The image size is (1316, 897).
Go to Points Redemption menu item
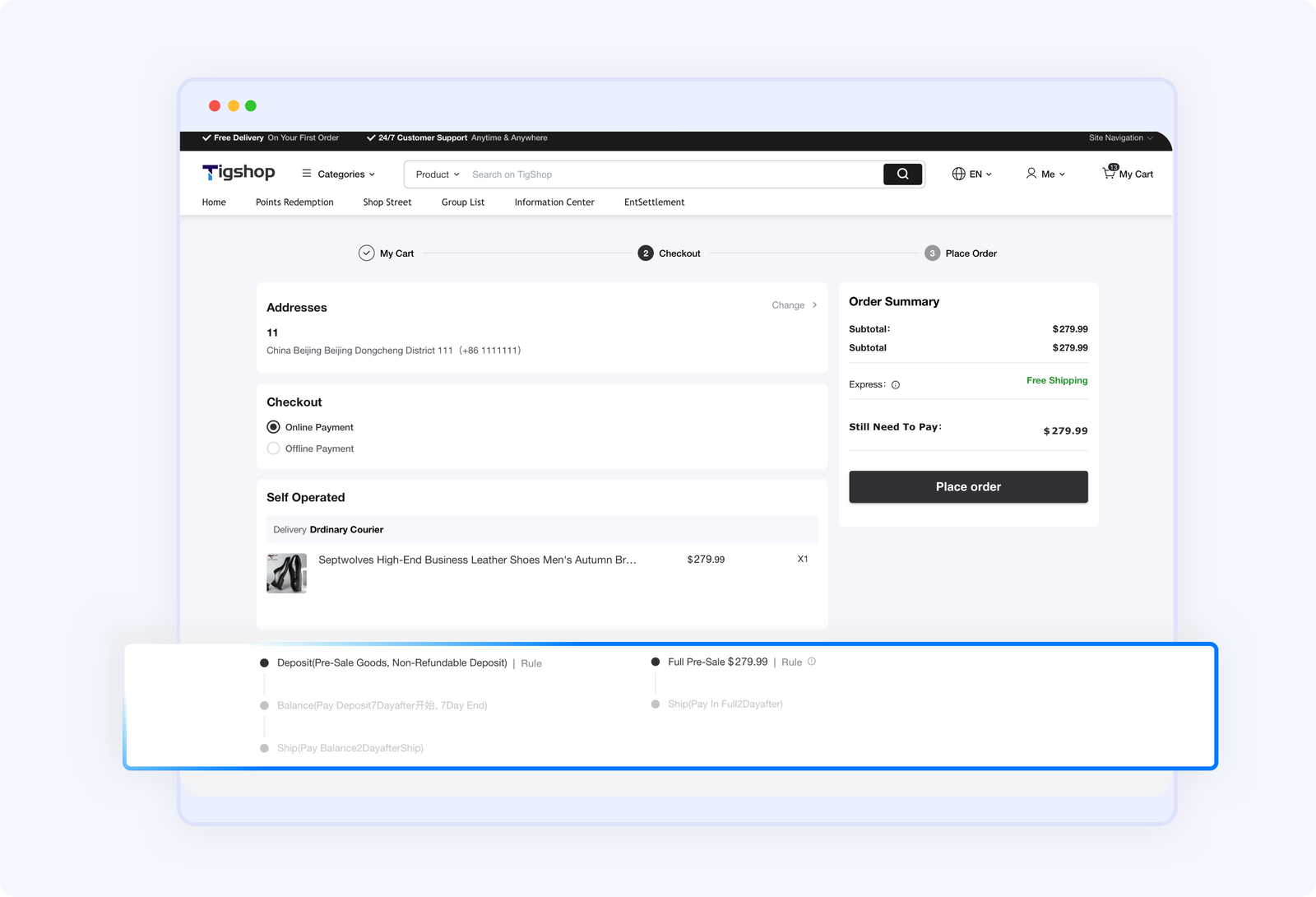[294, 202]
